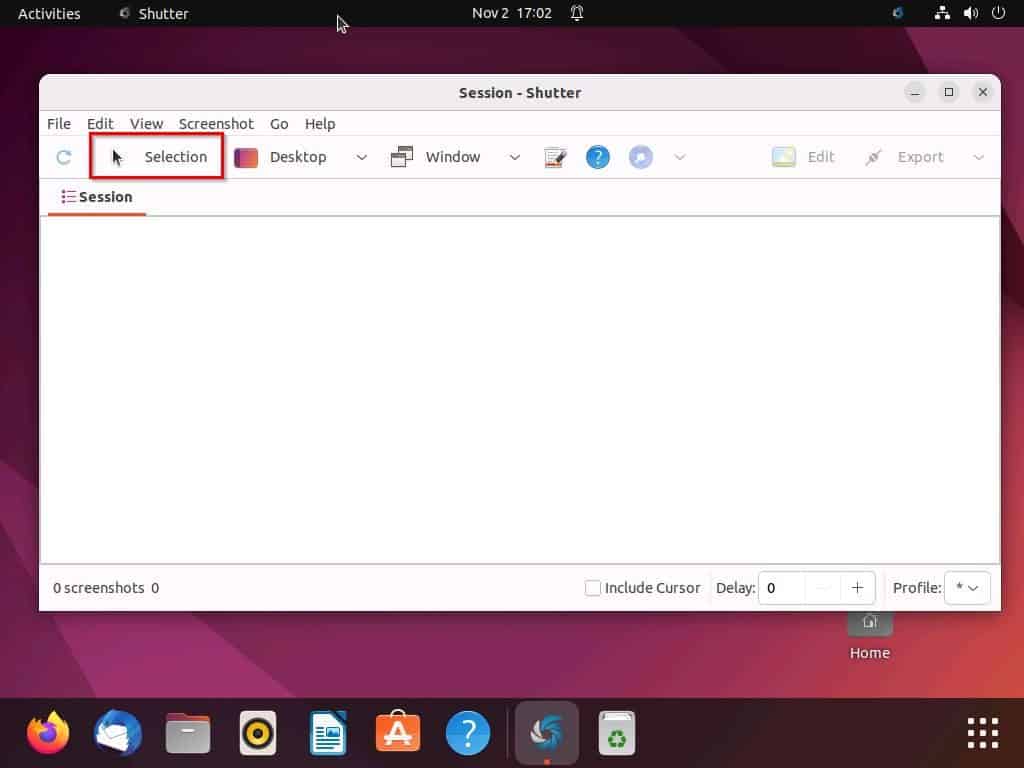Viewport: 1024px width, 768px height.
Task: Launch Thunderbird mail from the dock
Action: [118, 733]
